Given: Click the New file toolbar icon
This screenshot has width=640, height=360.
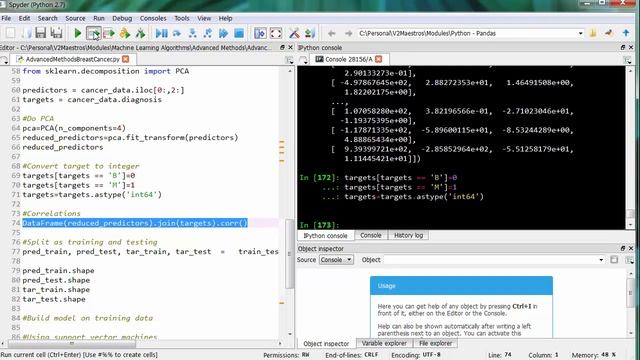Looking at the screenshot, I should (11, 33).
